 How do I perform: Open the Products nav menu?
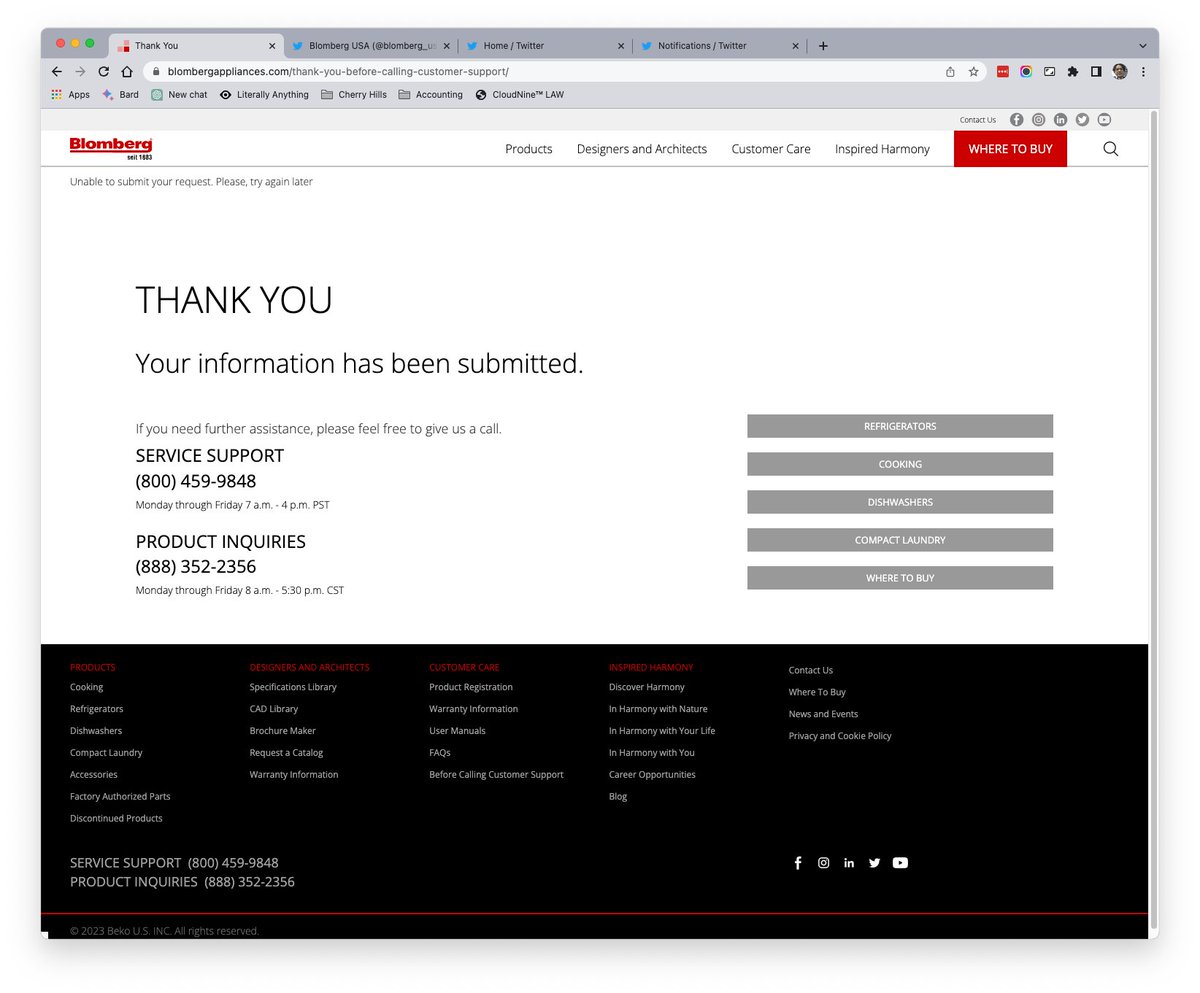click(x=529, y=149)
